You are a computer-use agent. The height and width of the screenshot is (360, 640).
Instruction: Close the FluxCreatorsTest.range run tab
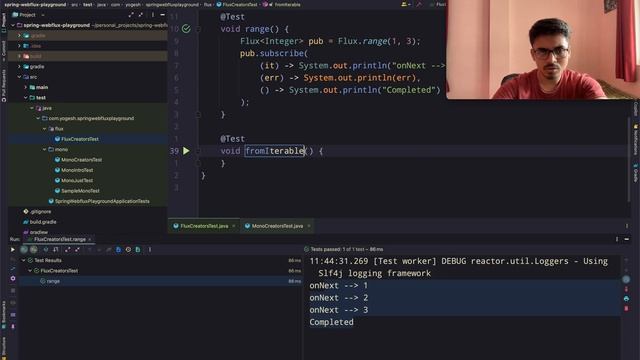point(90,239)
